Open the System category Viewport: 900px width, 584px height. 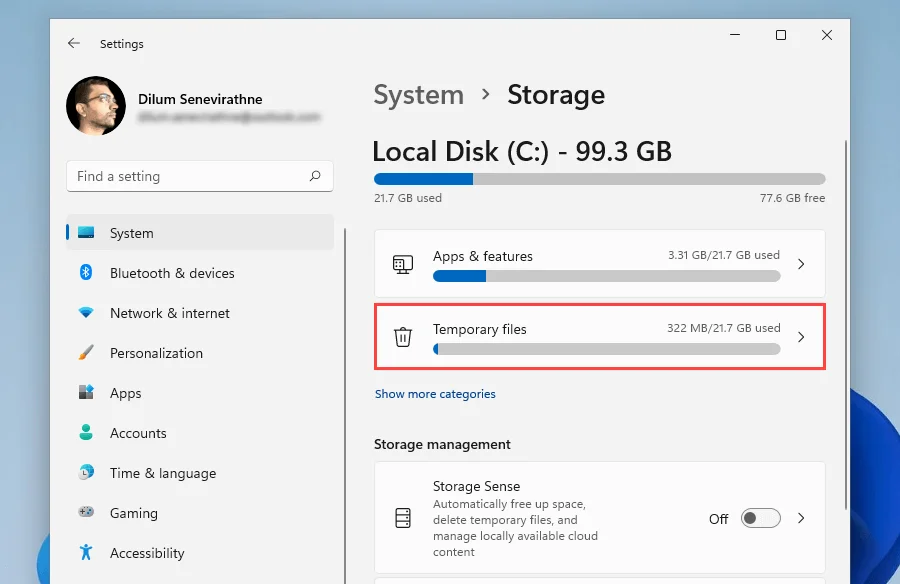click(200, 233)
